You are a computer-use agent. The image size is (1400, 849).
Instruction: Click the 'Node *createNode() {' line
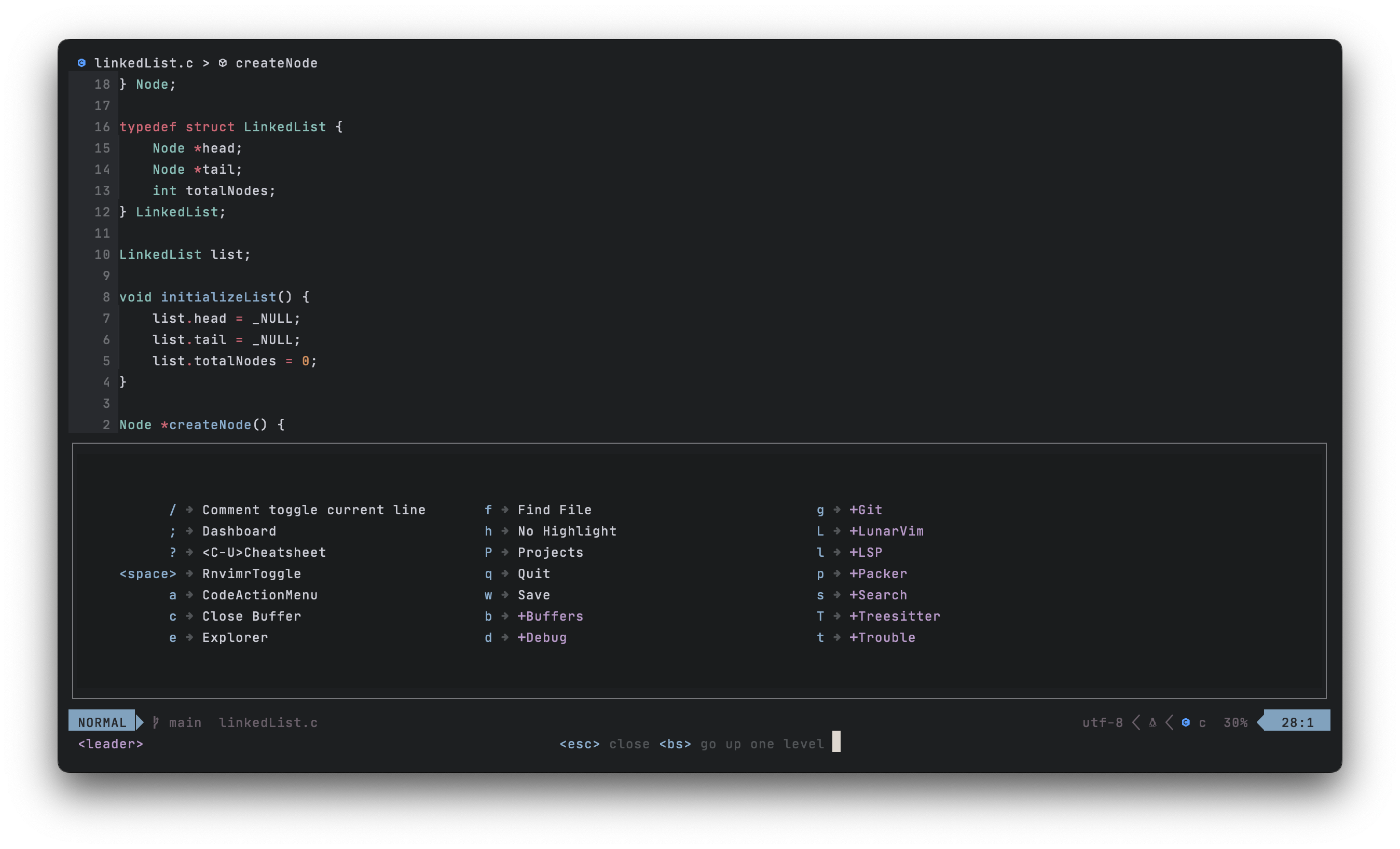pyautogui.click(x=202, y=424)
